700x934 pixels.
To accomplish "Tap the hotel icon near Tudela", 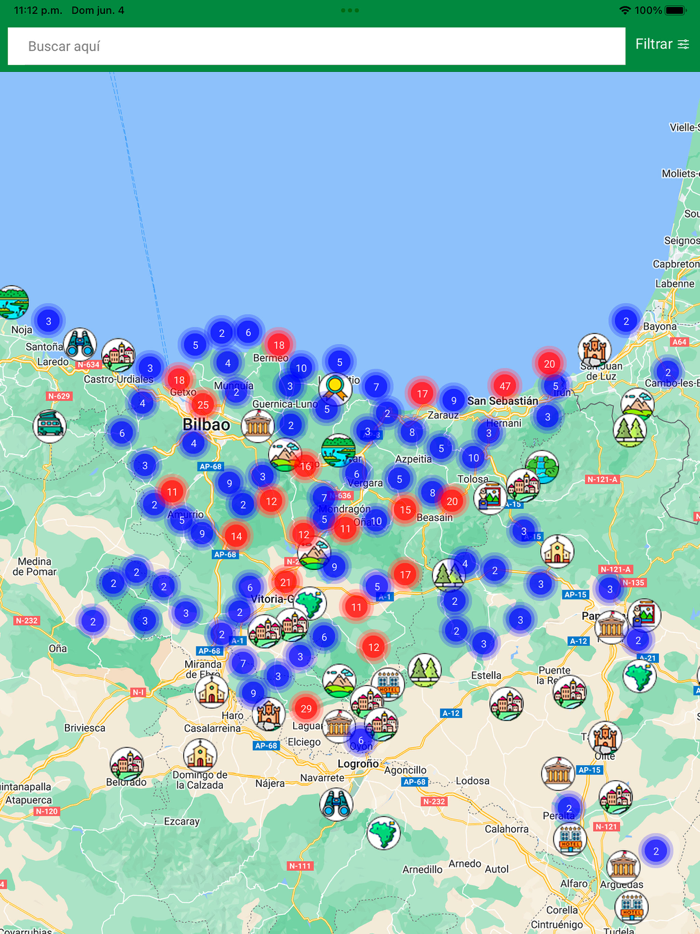I will 631,906.
